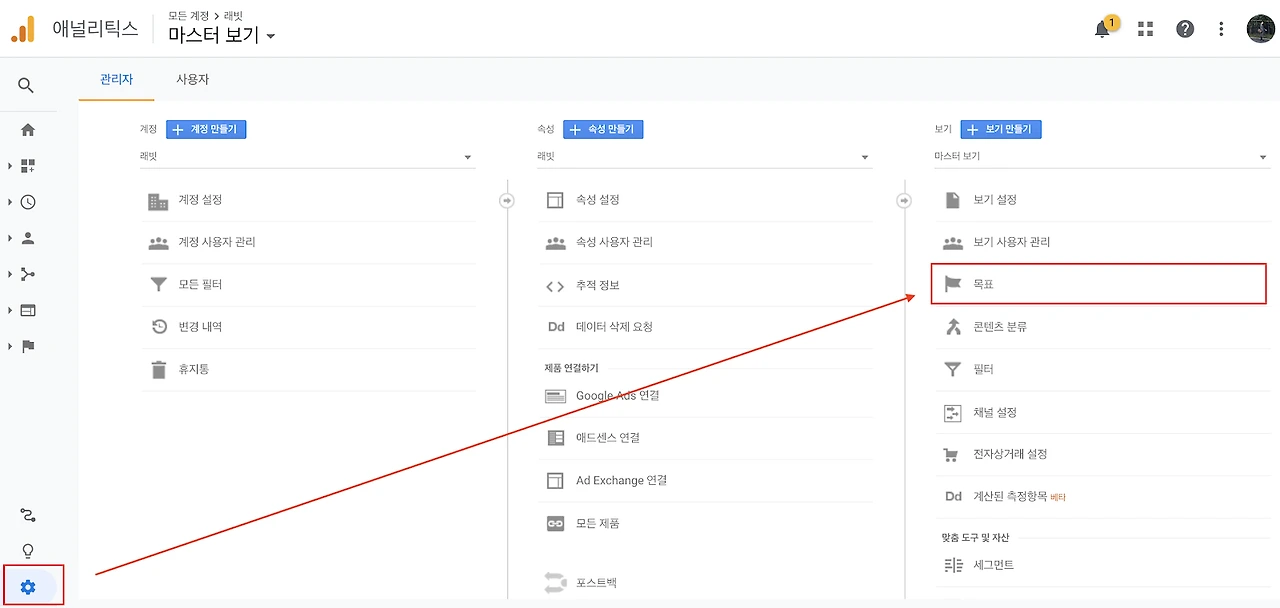Open the Customization dashboard icon
Viewport: 1280px width, 608px height.
click(x=28, y=166)
